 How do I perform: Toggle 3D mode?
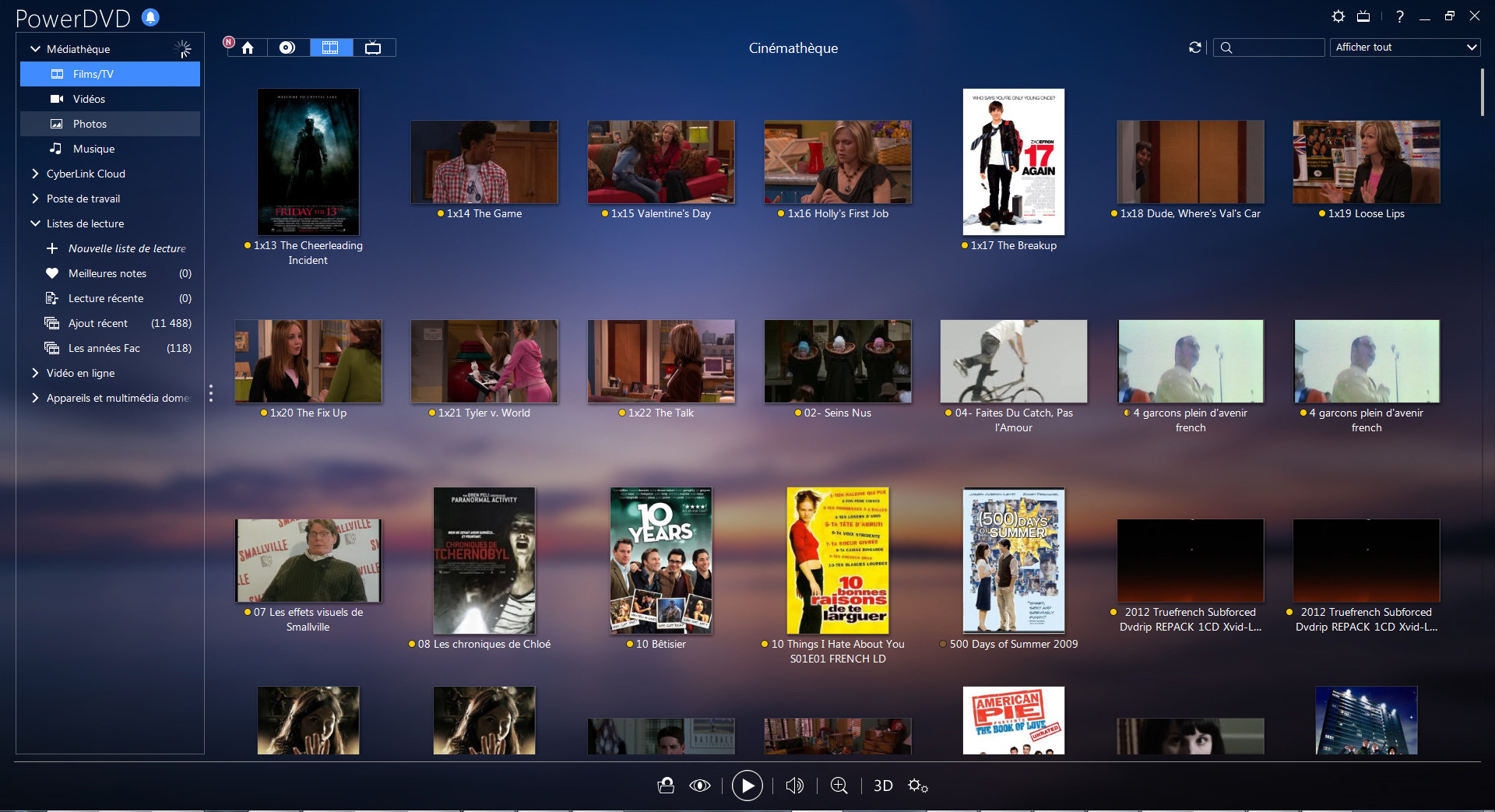point(883,786)
